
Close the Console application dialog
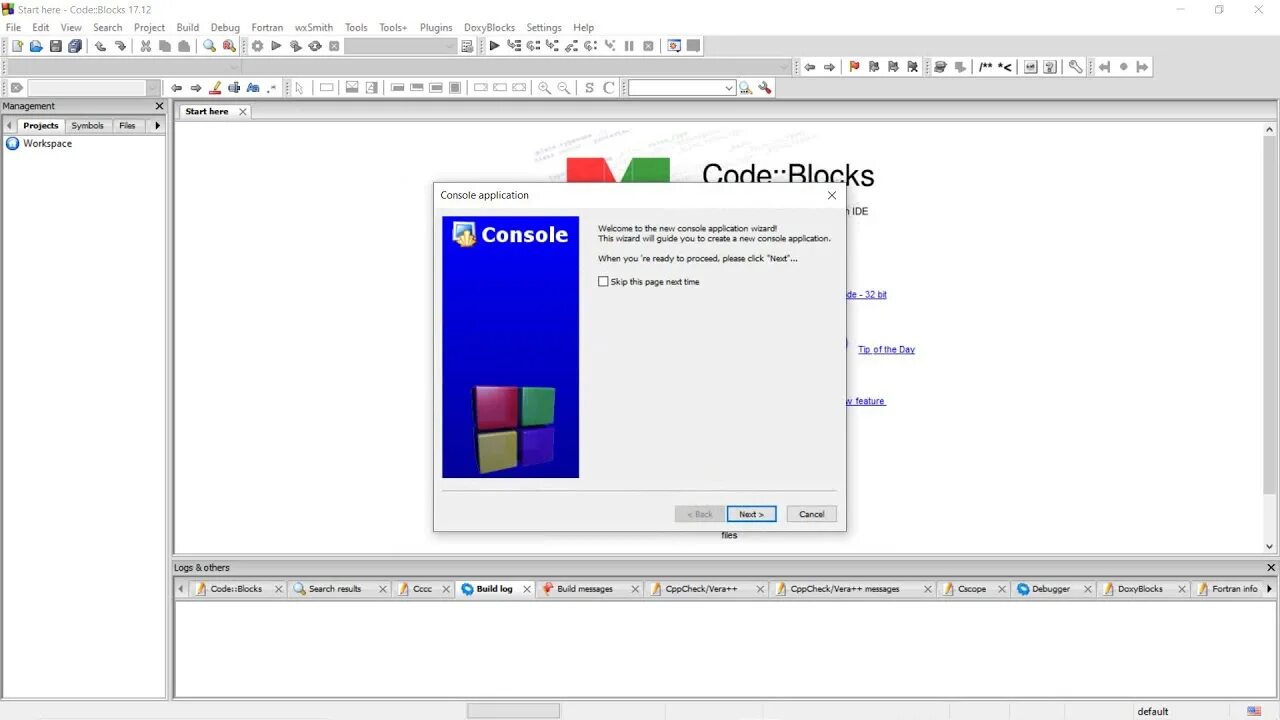point(831,195)
